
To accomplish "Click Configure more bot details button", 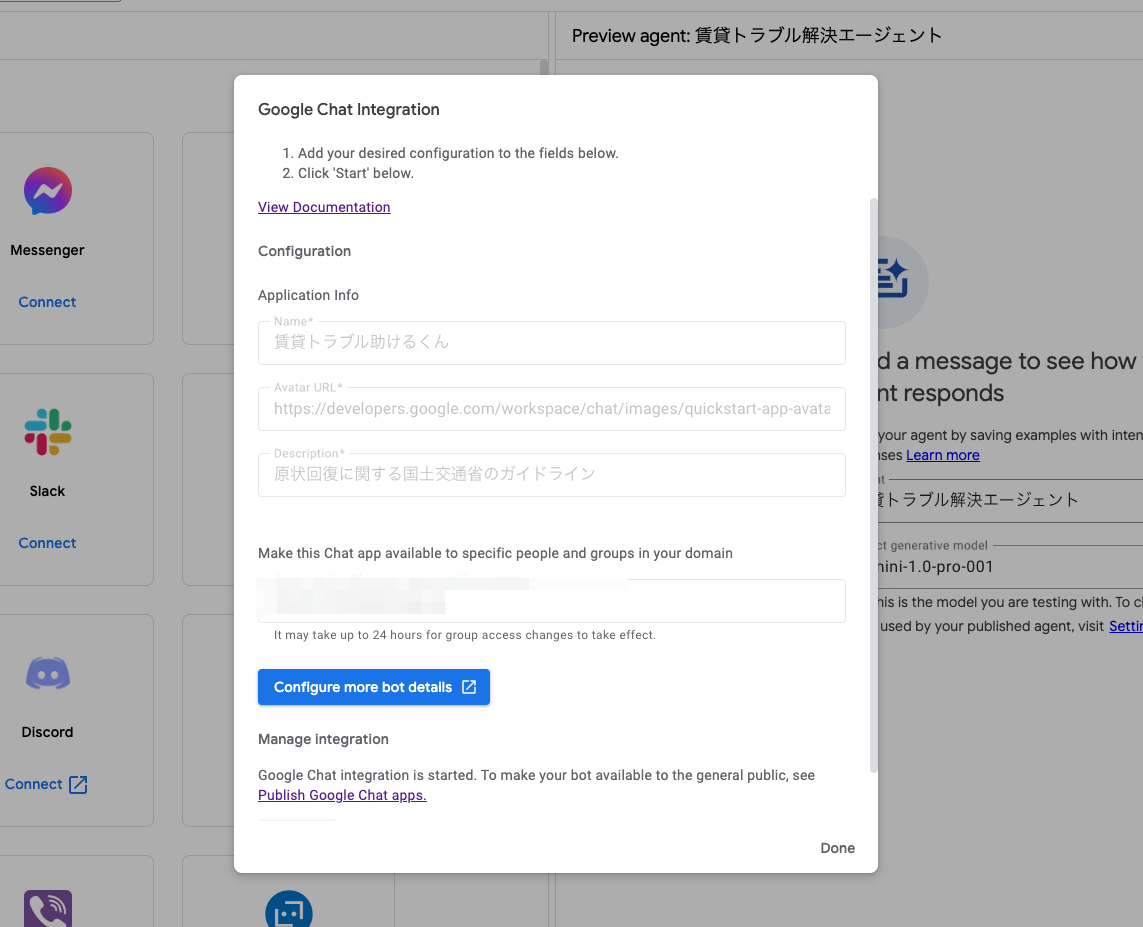I will [x=374, y=687].
